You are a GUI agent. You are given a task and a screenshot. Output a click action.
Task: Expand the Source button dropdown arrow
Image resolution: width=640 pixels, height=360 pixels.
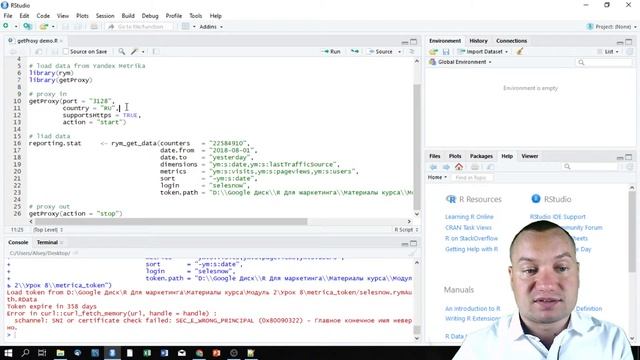tap(399, 52)
